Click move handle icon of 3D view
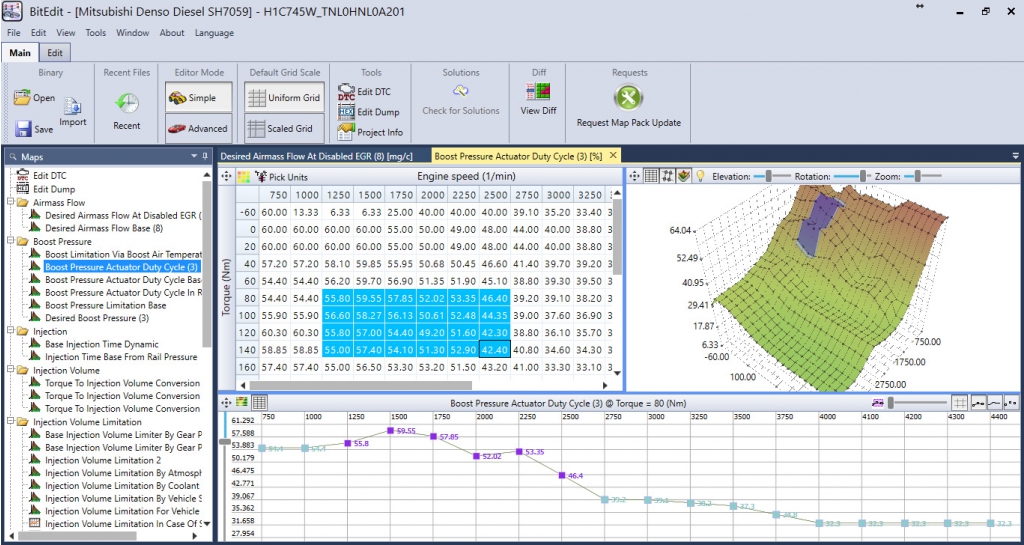1024x545 pixels. pos(635,176)
